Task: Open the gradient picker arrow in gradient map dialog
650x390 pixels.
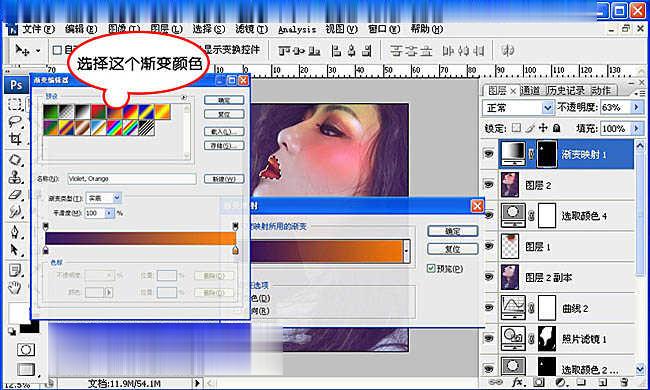Action: 407,251
